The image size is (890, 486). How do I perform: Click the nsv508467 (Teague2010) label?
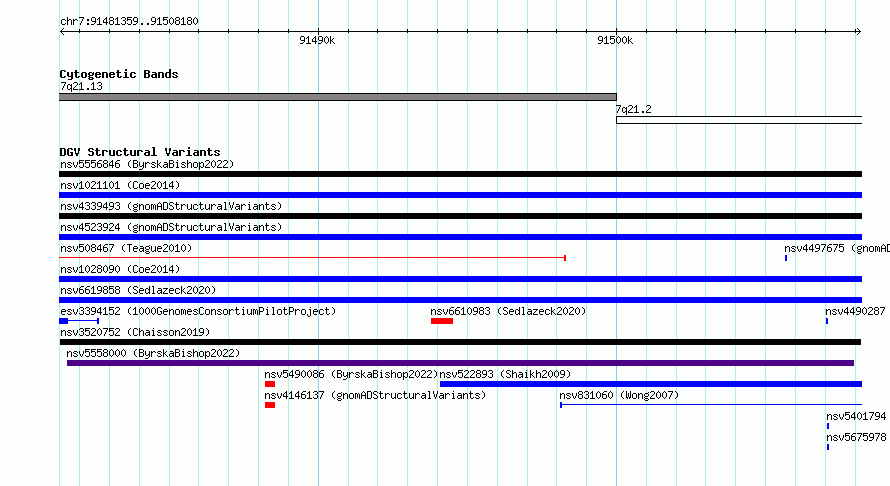pyautogui.click(x=126, y=248)
